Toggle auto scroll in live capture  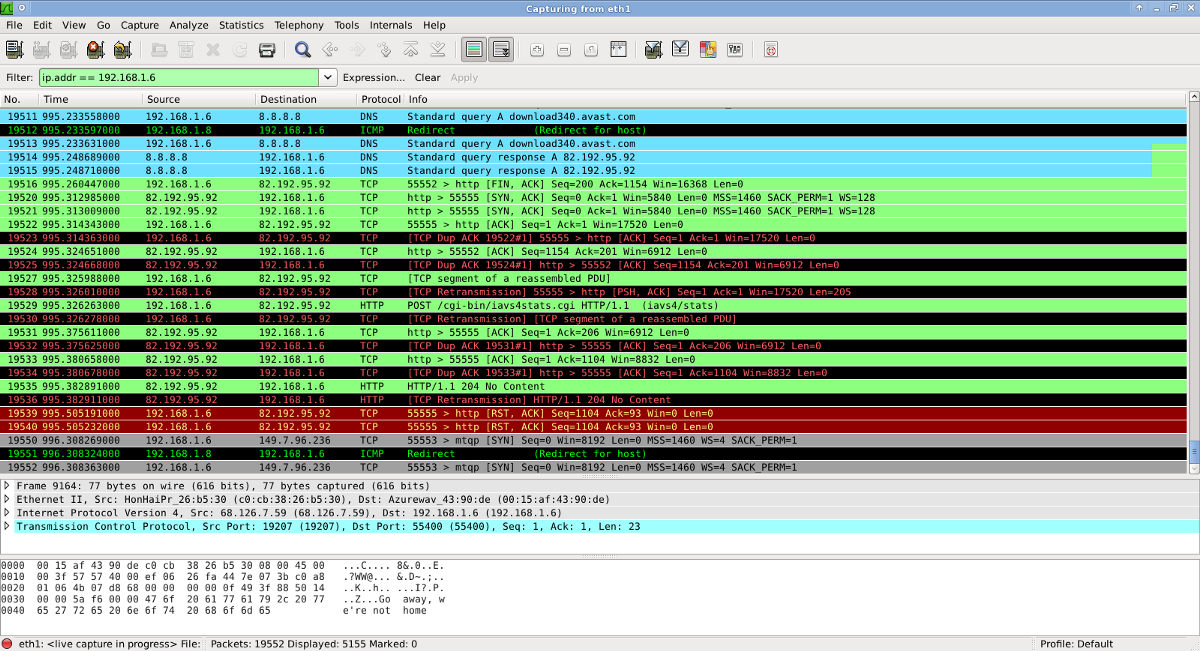point(501,49)
